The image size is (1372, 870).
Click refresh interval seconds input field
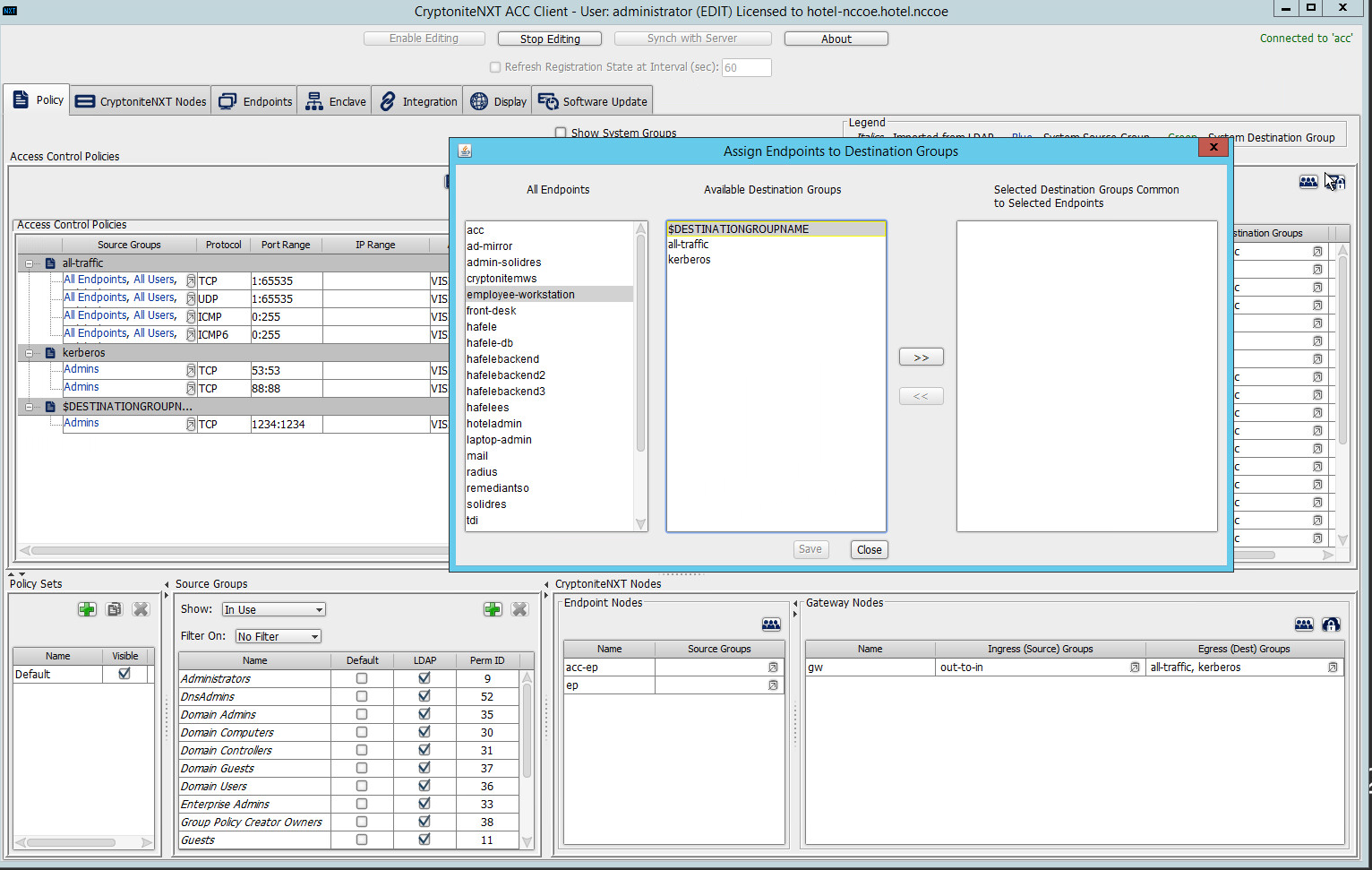747,68
